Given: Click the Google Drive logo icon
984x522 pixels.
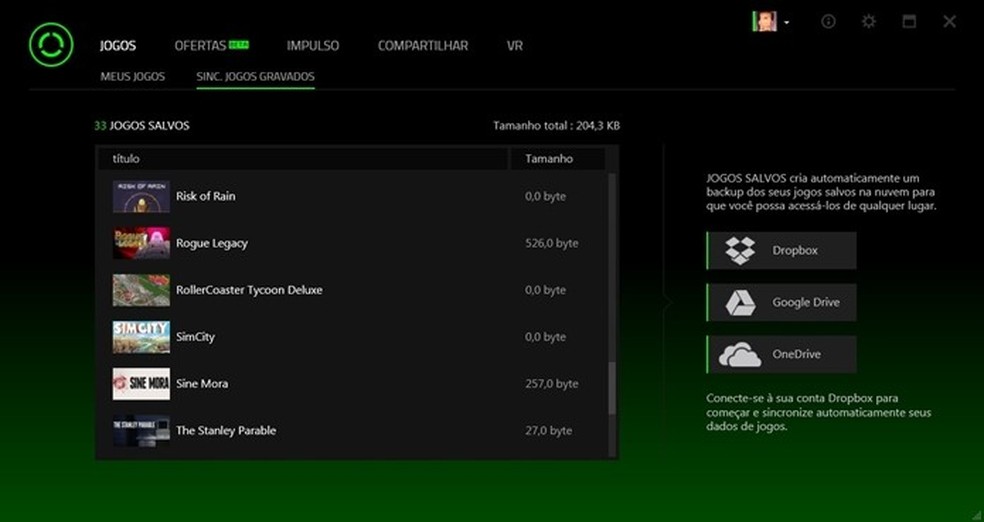Looking at the screenshot, I should (741, 302).
